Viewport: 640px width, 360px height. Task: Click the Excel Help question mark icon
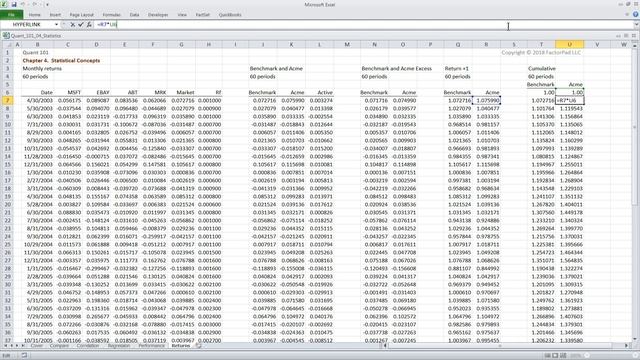pos(636,14)
